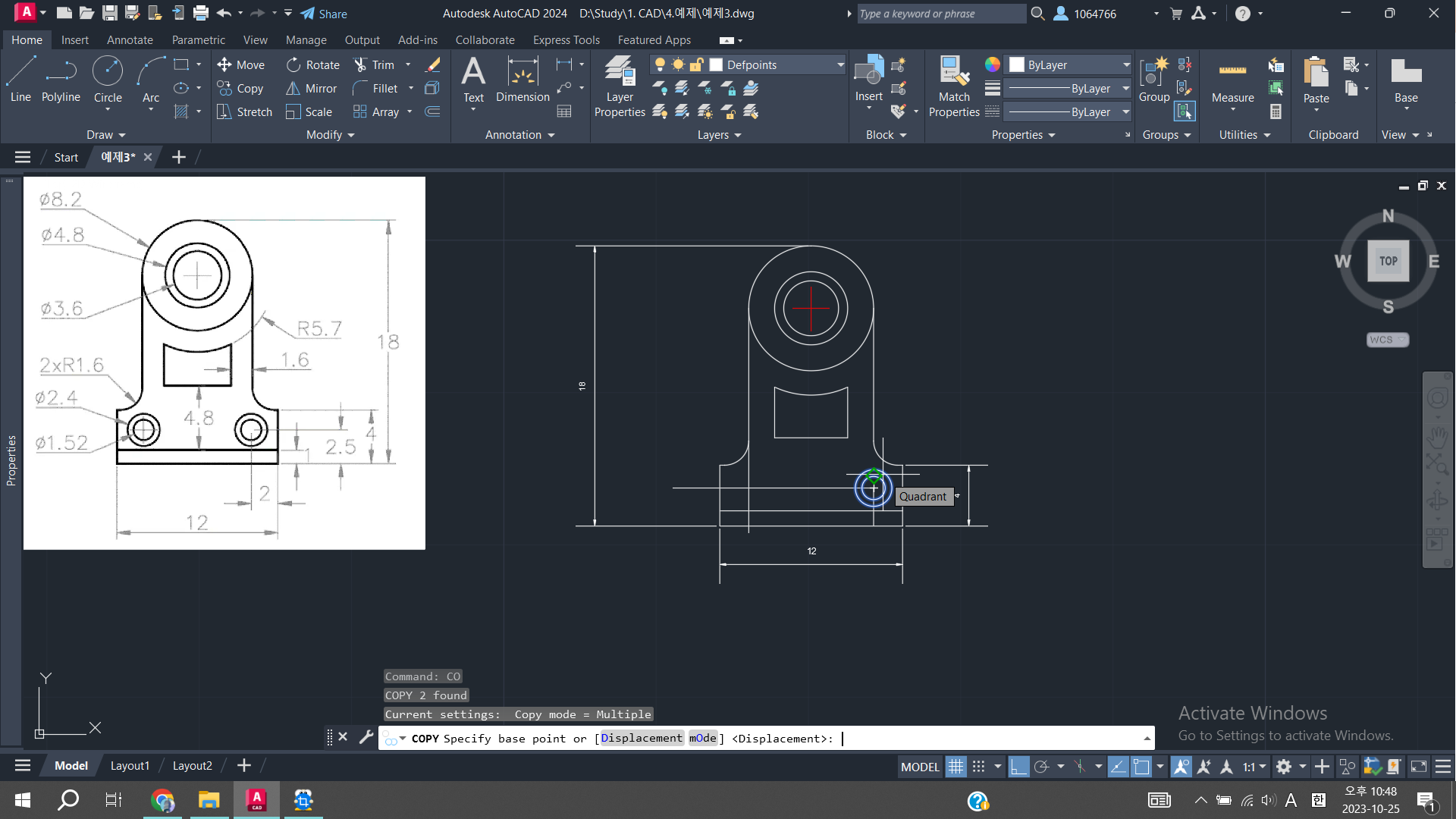1456x819 pixels.
Task: Open Layer Properties manager
Action: (x=620, y=86)
